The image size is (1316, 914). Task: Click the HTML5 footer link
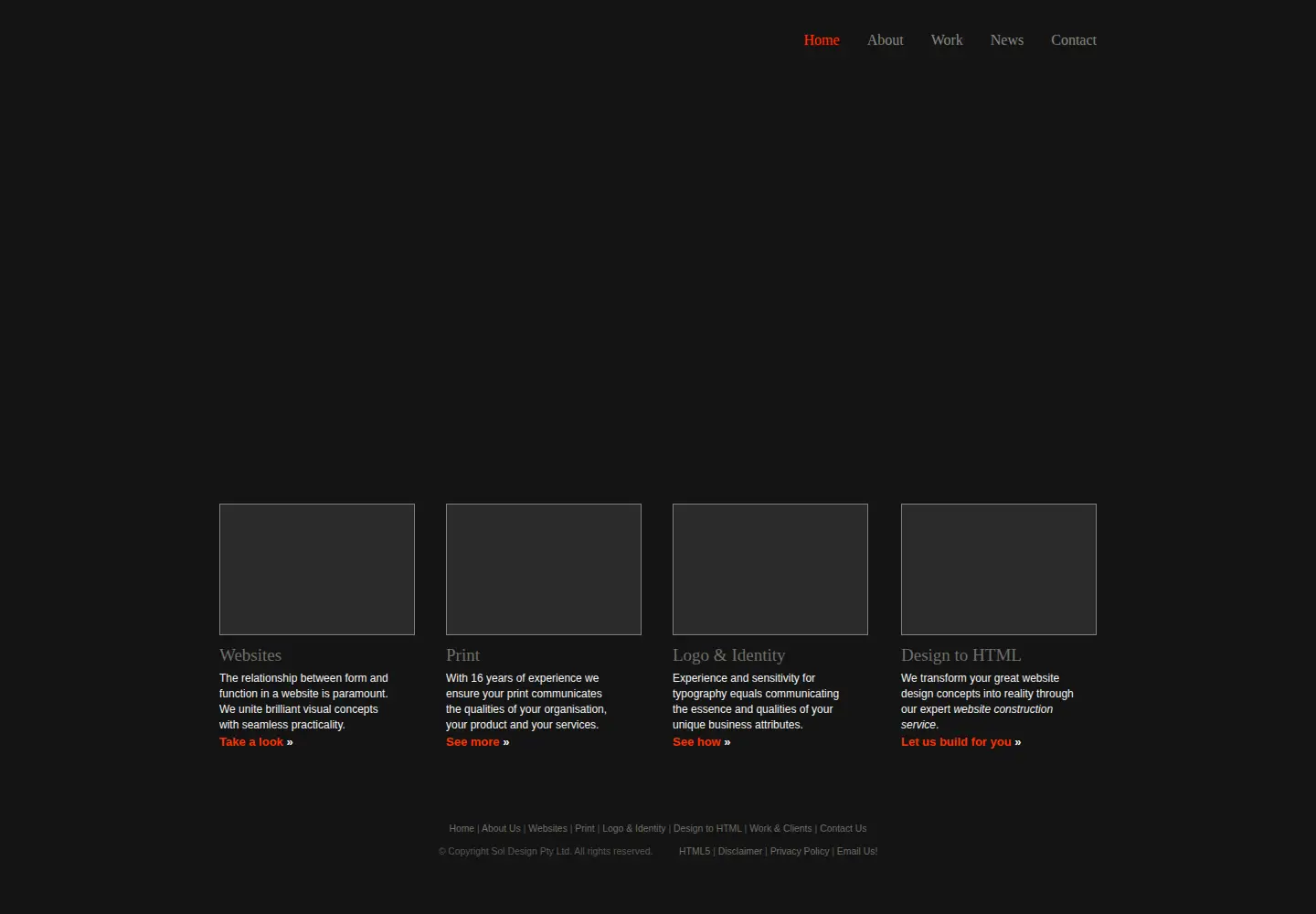(x=695, y=852)
